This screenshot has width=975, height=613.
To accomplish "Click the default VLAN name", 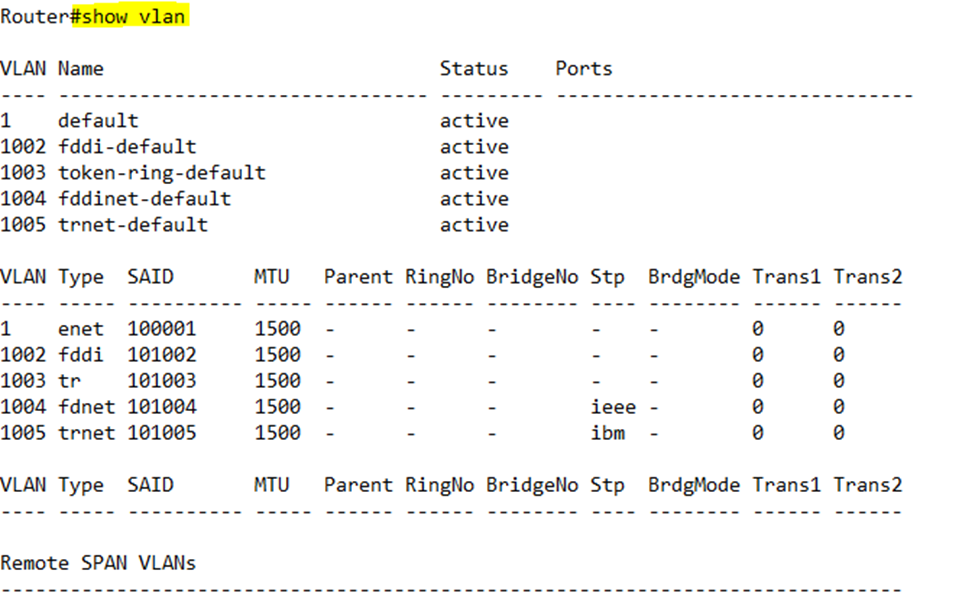I will point(98,121).
